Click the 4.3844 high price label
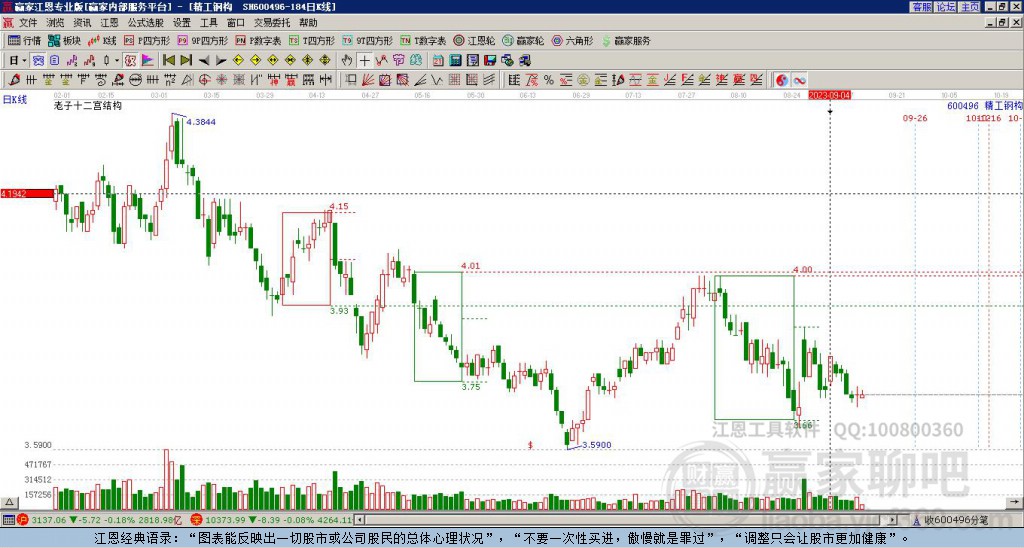 (201, 122)
